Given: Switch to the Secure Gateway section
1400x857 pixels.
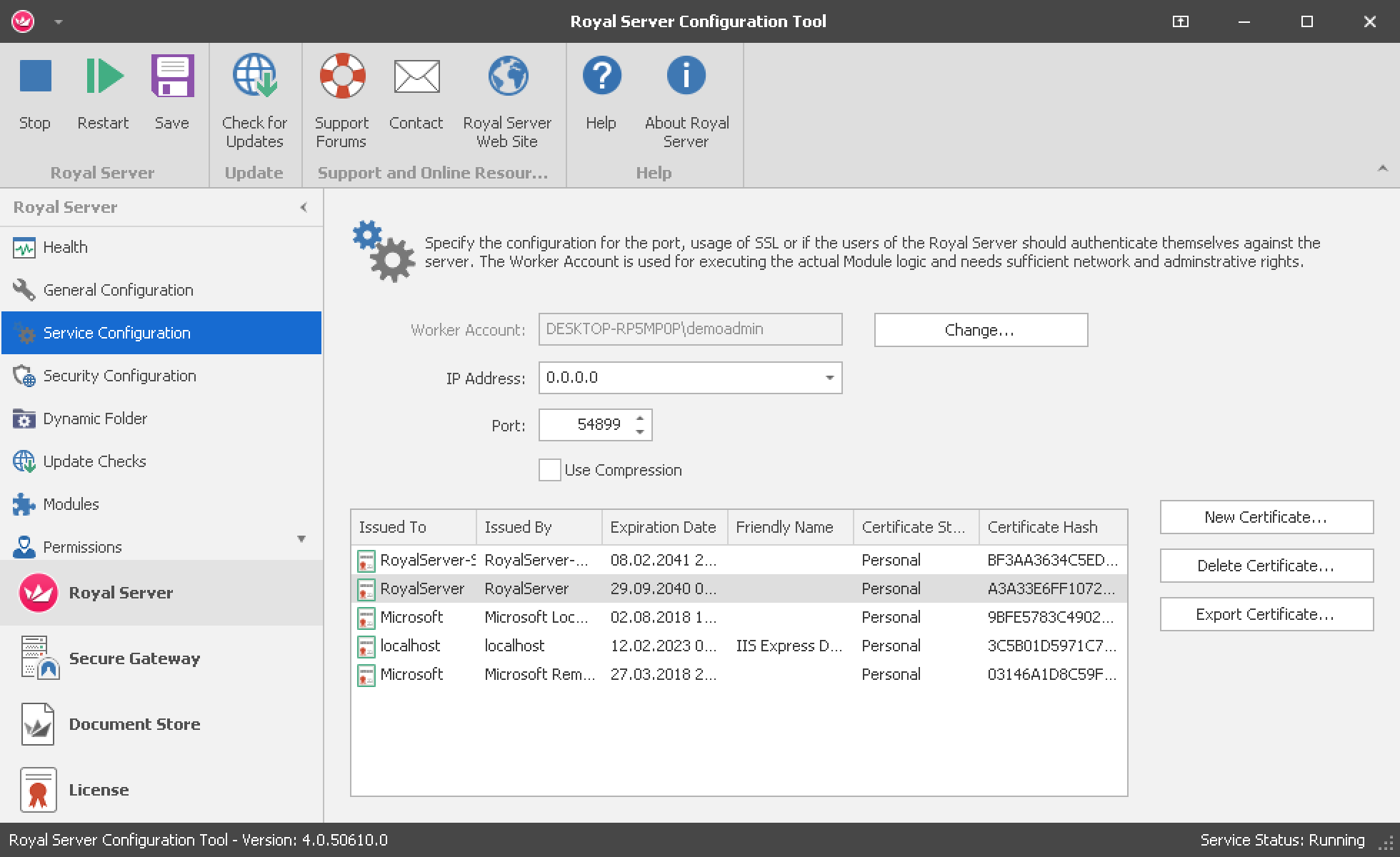Looking at the screenshot, I should [134, 658].
